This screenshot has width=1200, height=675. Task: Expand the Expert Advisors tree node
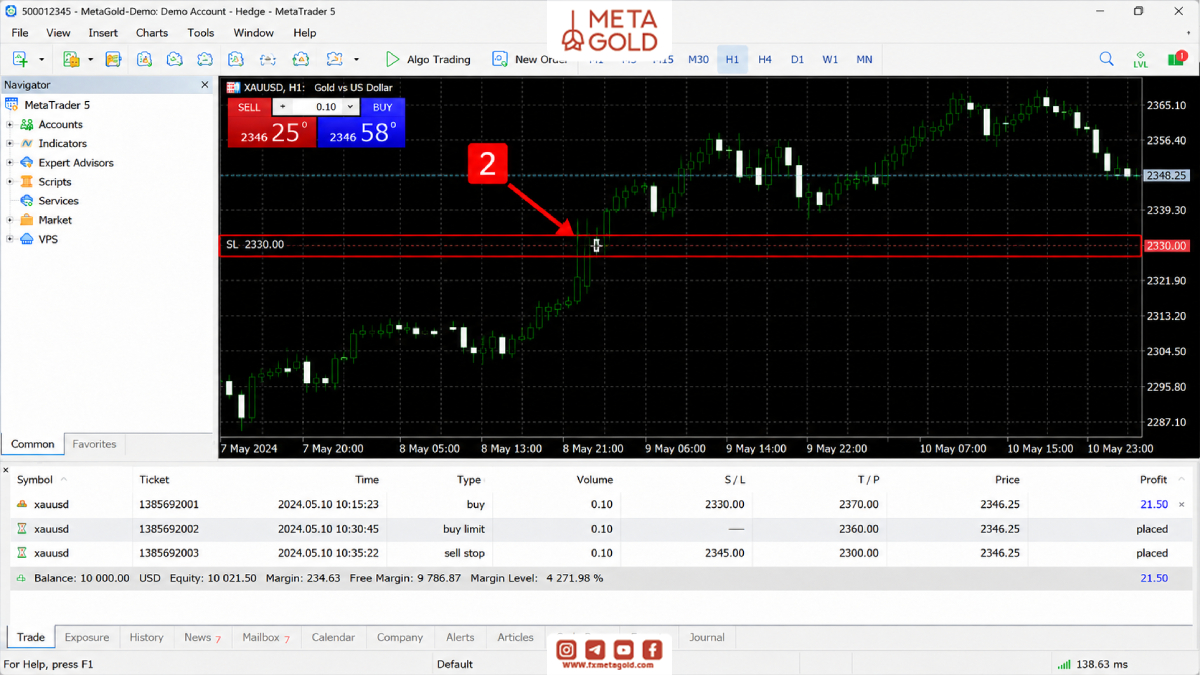pyautogui.click(x=10, y=162)
